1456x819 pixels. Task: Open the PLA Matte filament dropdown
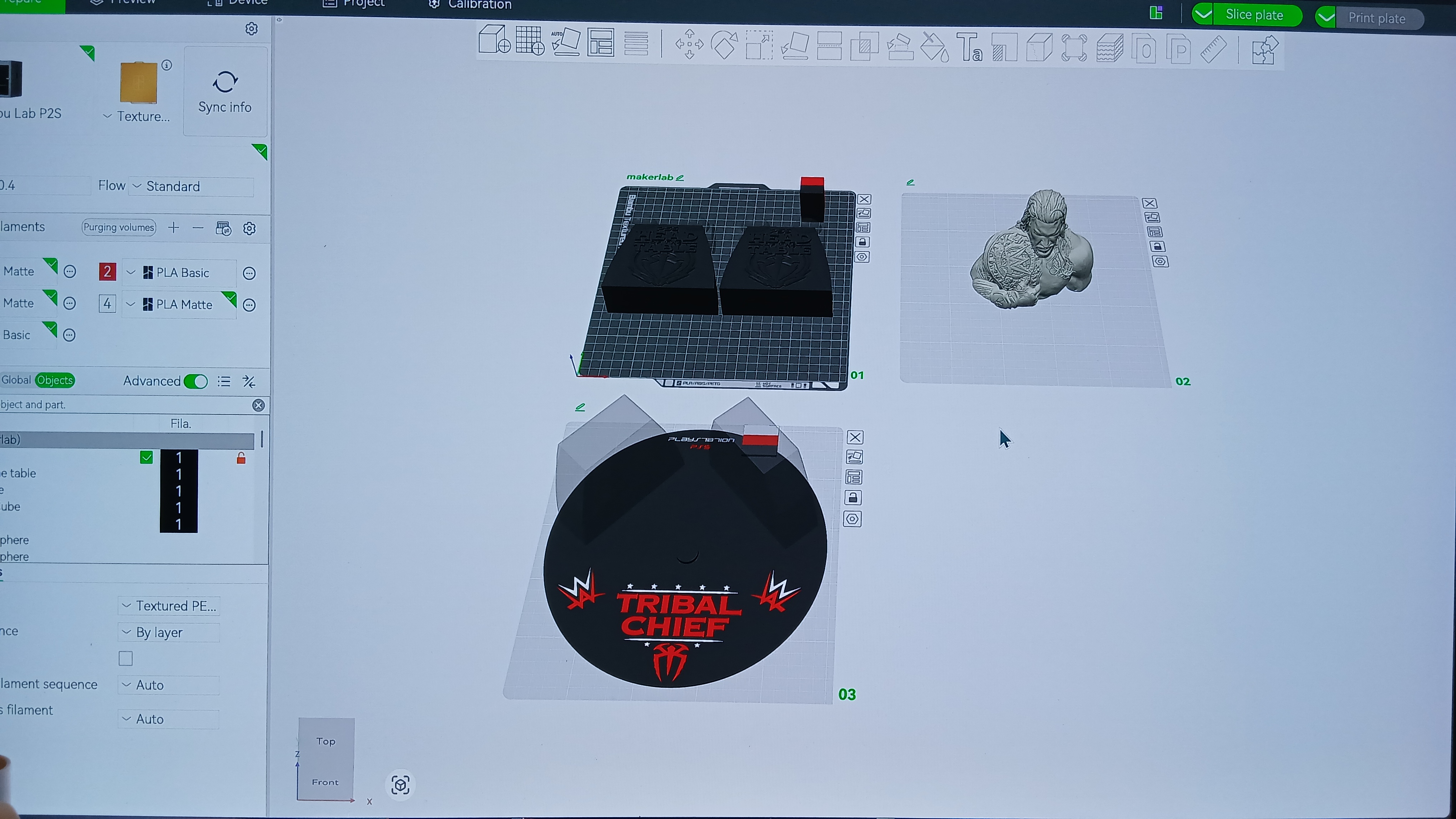(x=179, y=305)
